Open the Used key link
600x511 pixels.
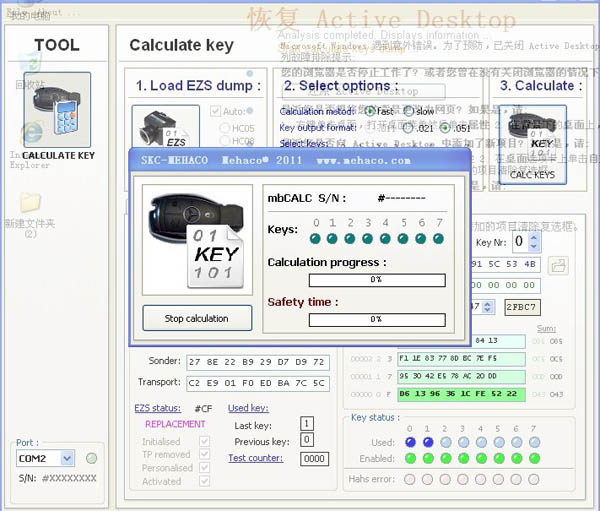tap(248, 408)
